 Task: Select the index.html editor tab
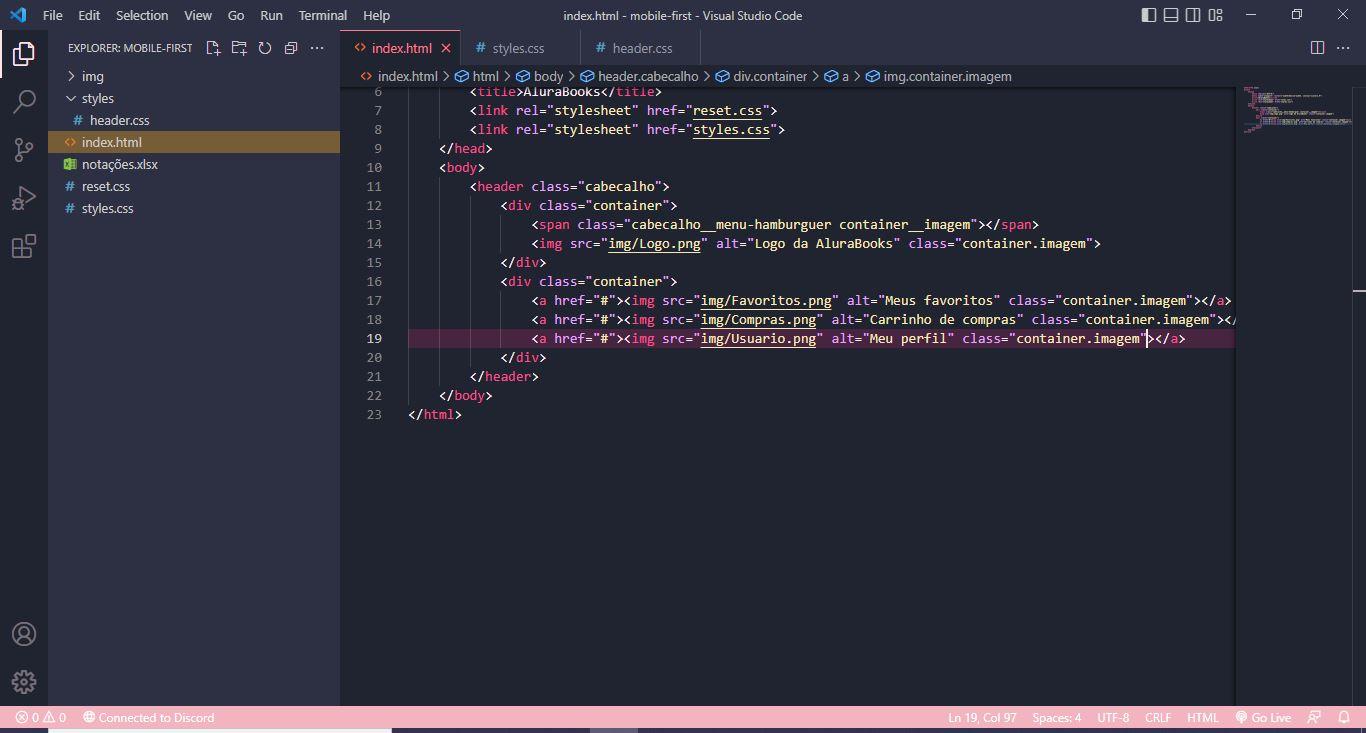[x=401, y=48]
